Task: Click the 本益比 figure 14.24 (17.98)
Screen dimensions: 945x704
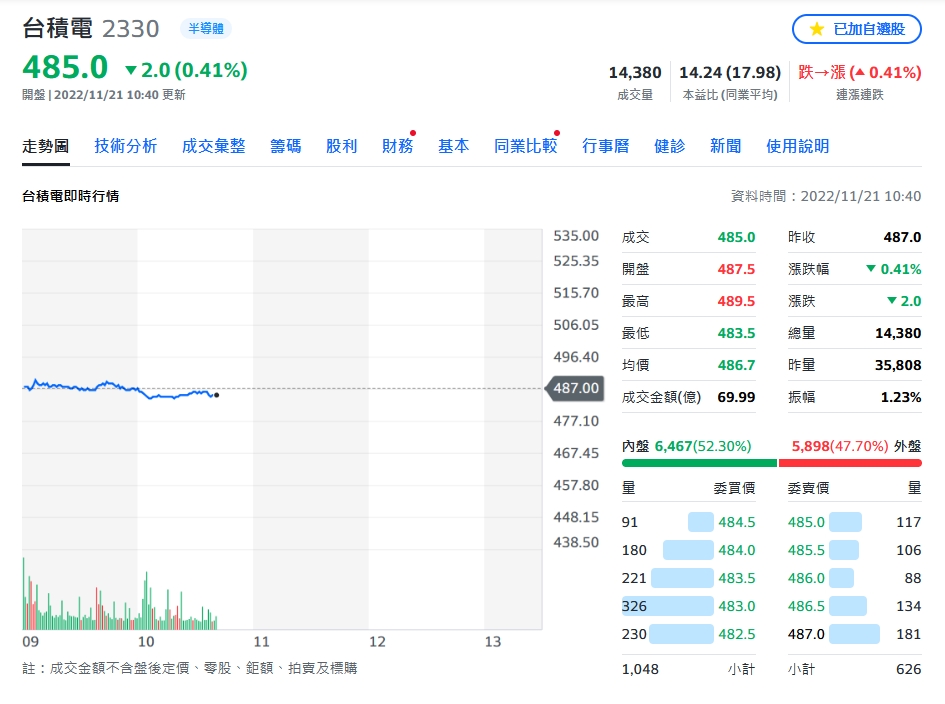Action: pyautogui.click(x=730, y=73)
